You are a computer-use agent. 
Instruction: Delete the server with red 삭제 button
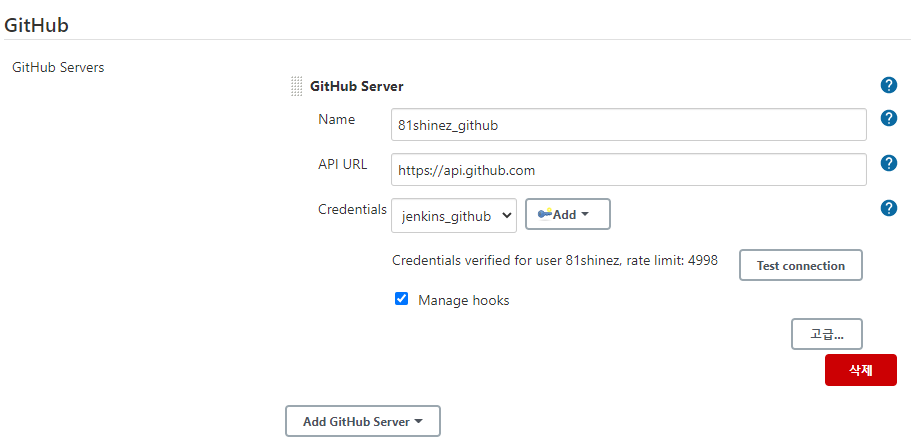click(860, 370)
